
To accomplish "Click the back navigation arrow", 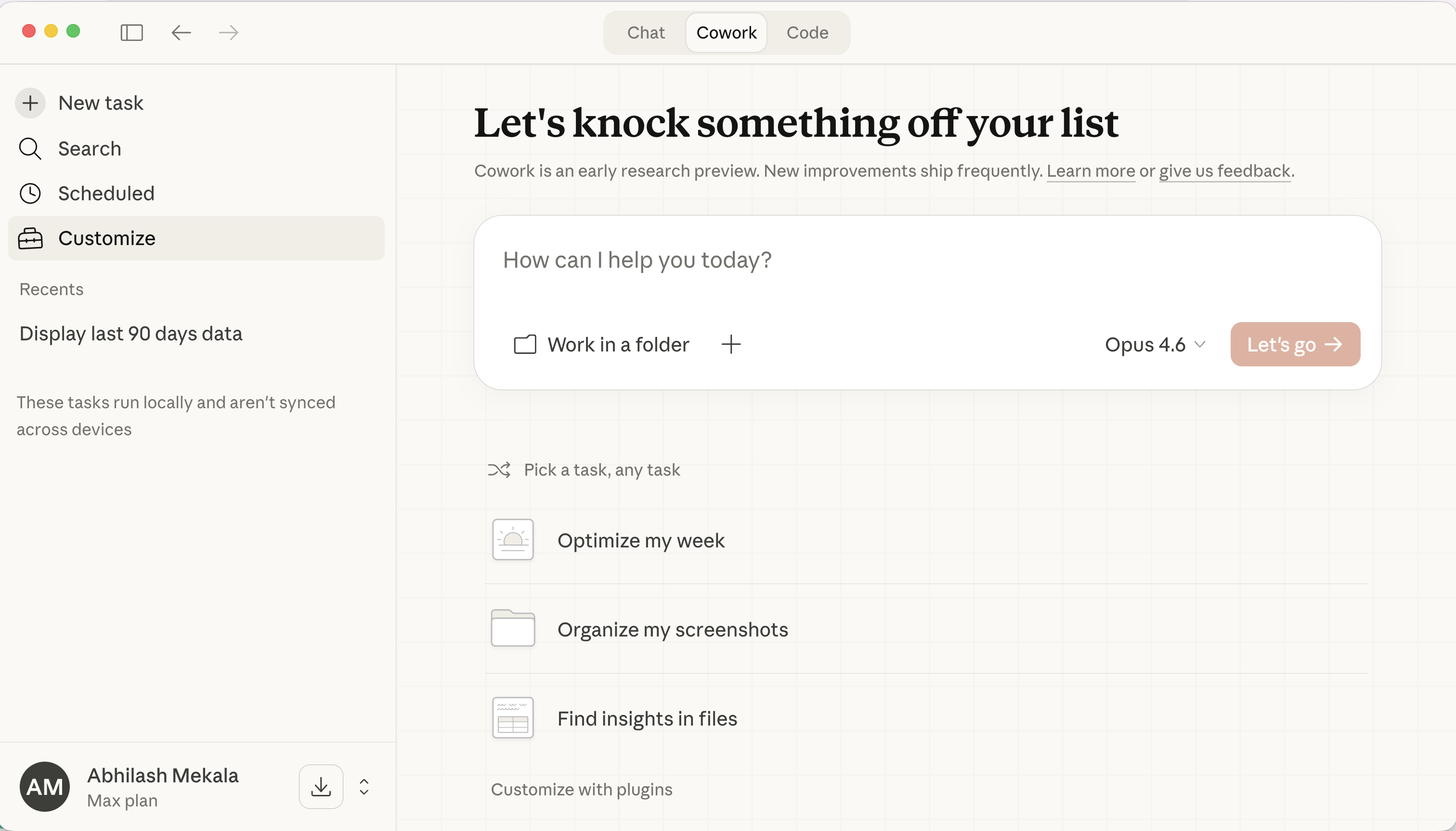I will pyautogui.click(x=181, y=33).
